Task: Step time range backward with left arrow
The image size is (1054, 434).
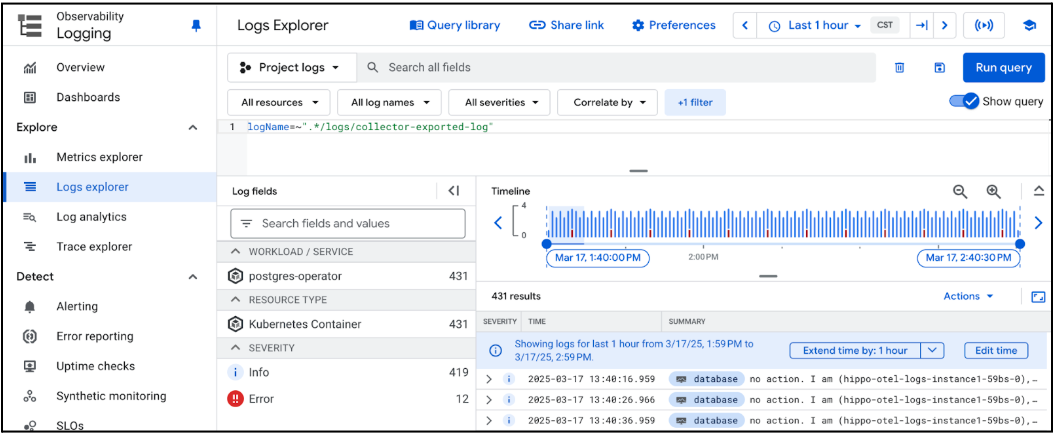Action: click(x=745, y=26)
